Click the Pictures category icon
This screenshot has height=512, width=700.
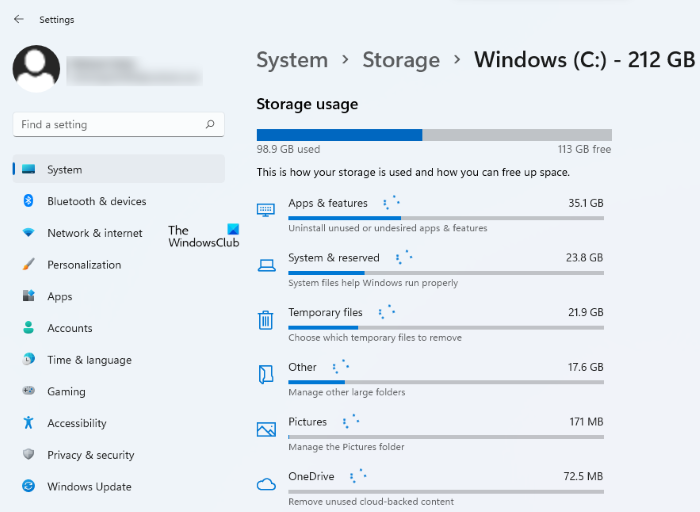click(266, 429)
